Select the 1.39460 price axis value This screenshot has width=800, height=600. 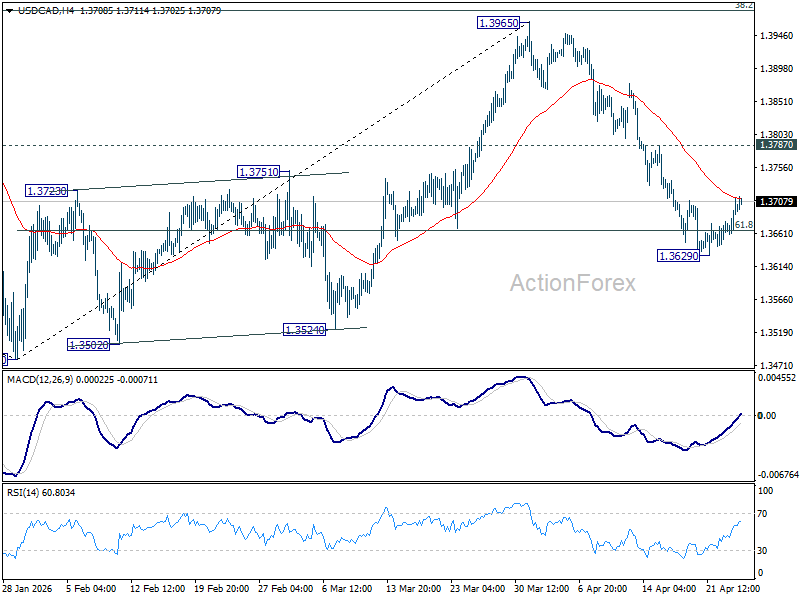click(x=777, y=35)
